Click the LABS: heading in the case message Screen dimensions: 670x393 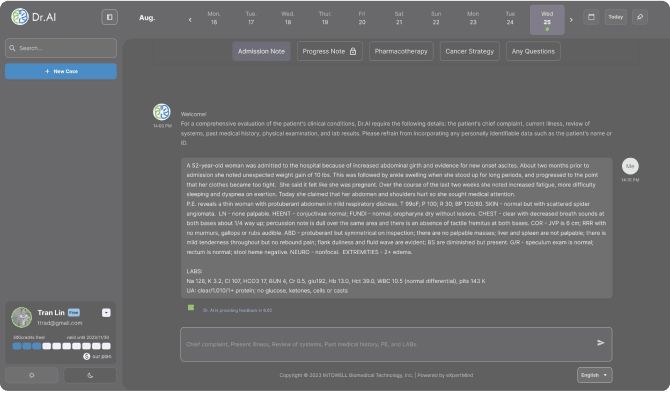click(194, 271)
